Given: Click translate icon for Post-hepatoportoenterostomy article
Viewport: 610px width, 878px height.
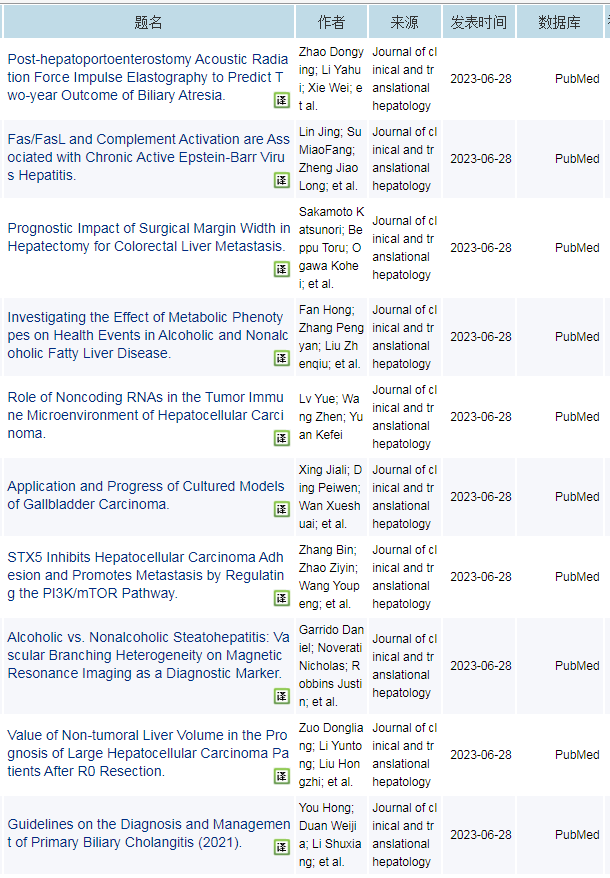Looking at the screenshot, I should point(282,100).
